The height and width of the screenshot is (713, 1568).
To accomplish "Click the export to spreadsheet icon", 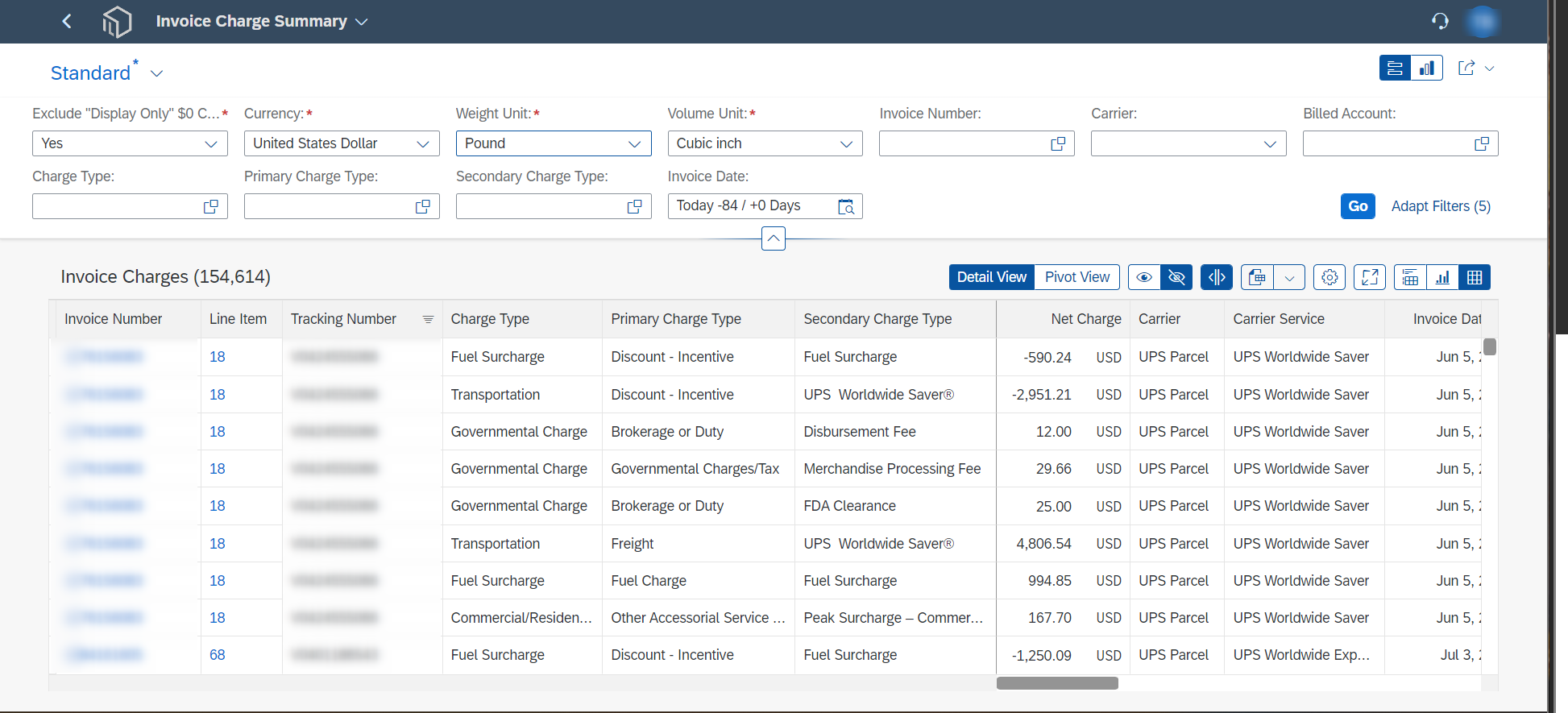I will pyautogui.click(x=1257, y=277).
